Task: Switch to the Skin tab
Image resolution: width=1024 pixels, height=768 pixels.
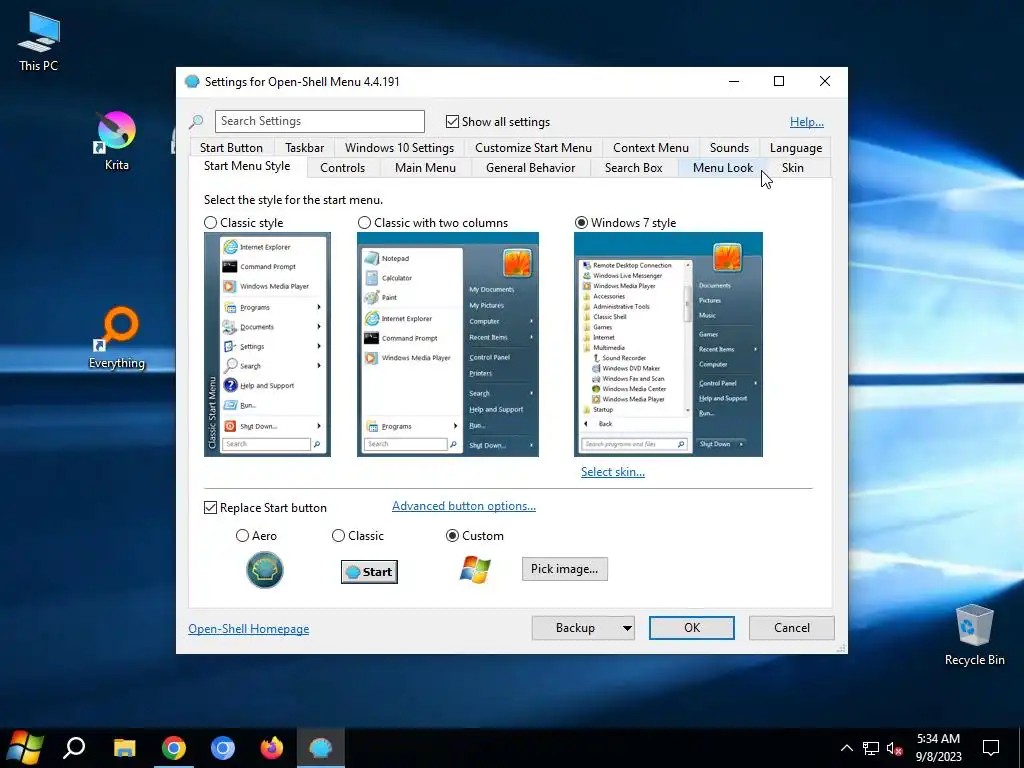Action: tap(792, 168)
